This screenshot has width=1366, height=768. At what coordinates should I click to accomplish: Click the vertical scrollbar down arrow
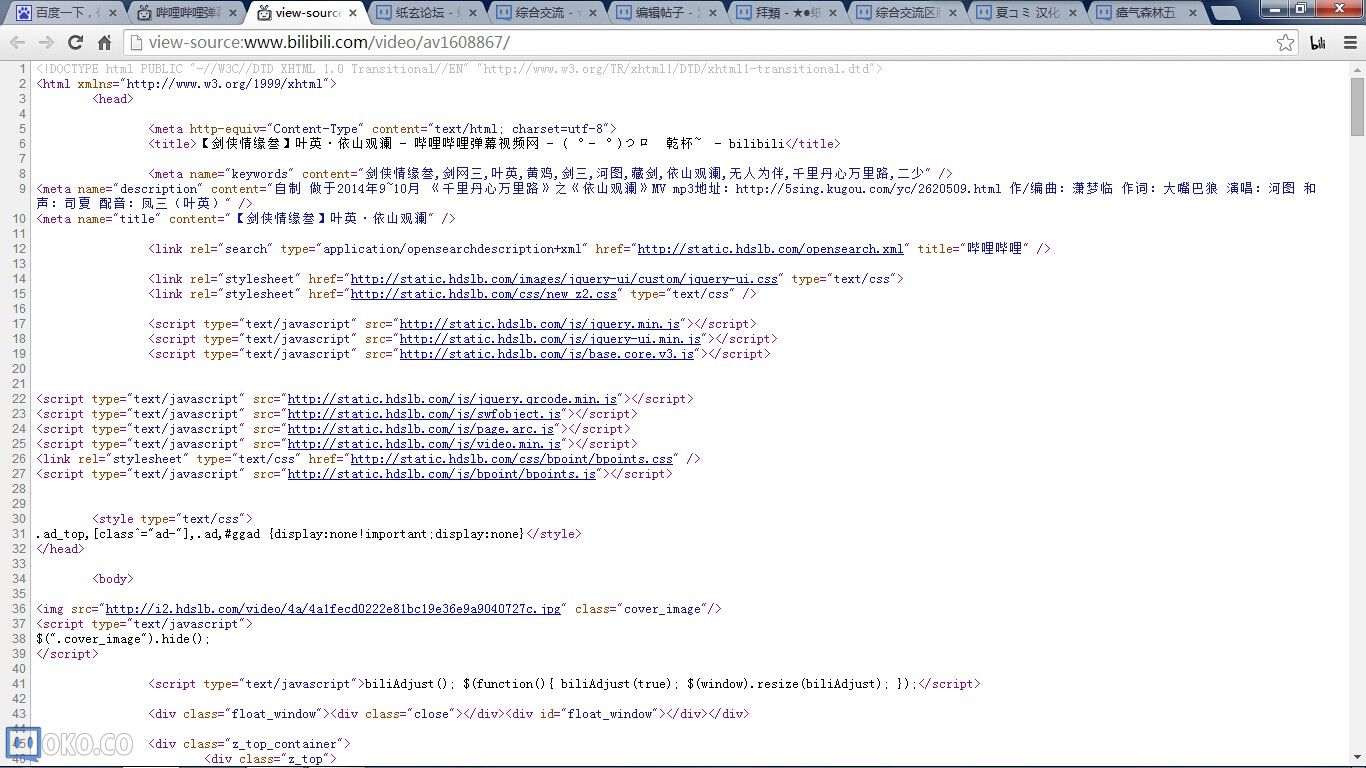coord(1357,760)
